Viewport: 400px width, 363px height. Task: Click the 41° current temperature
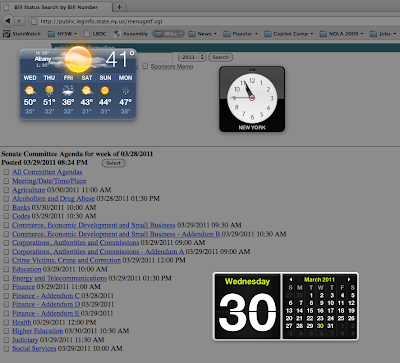(x=120, y=59)
